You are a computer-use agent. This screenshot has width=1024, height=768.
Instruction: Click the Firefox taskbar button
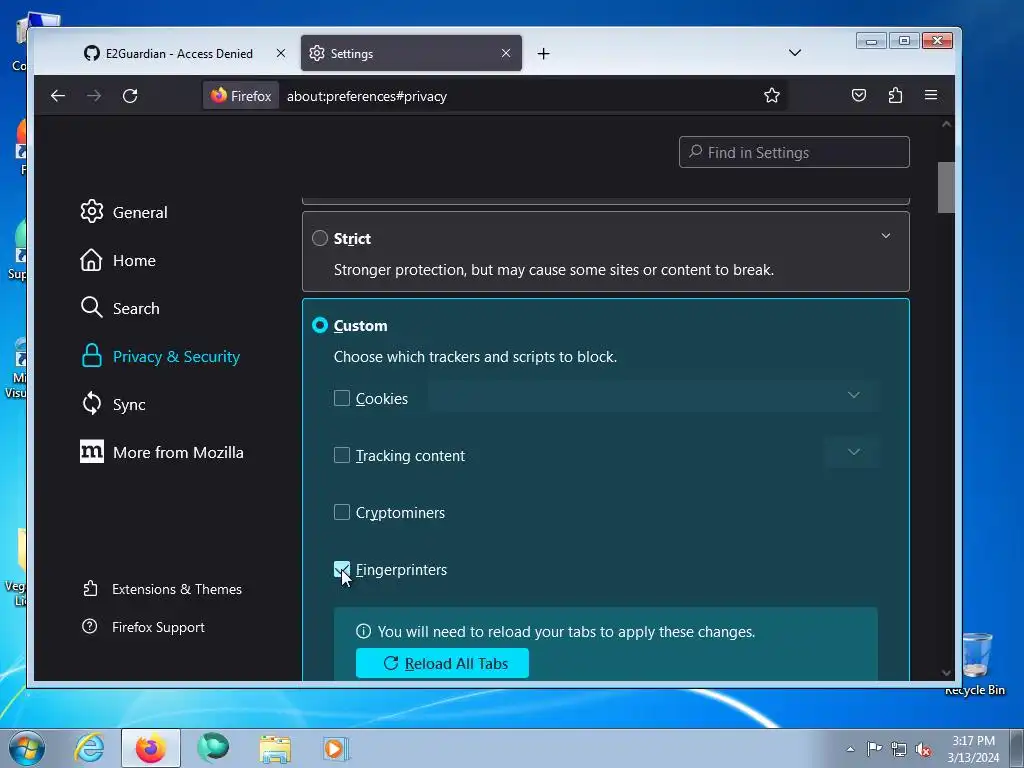pyautogui.click(x=151, y=748)
